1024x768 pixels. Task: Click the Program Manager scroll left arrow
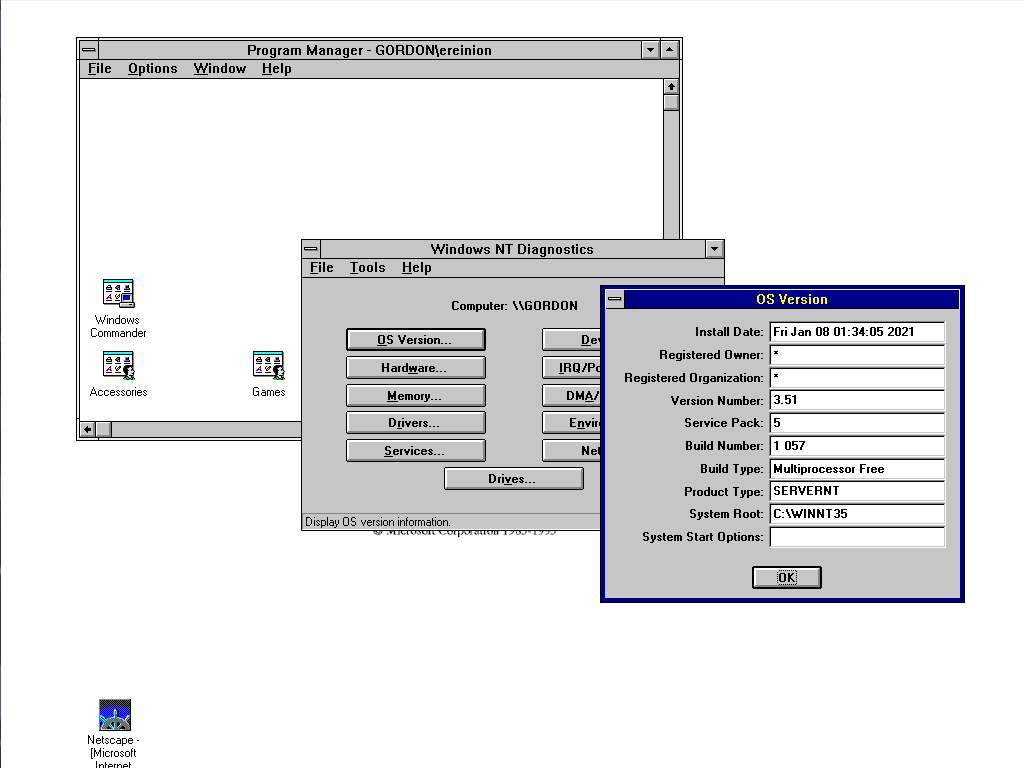click(x=88, y=429)
